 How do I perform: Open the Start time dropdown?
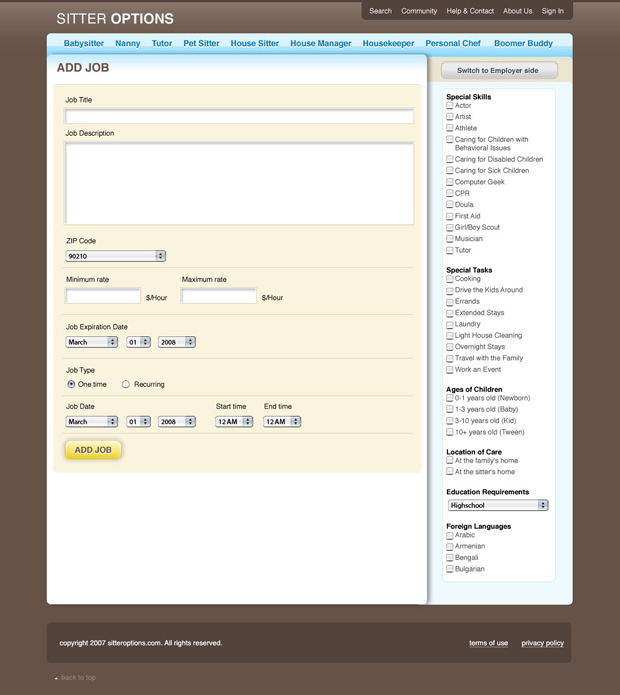(234, 422)
